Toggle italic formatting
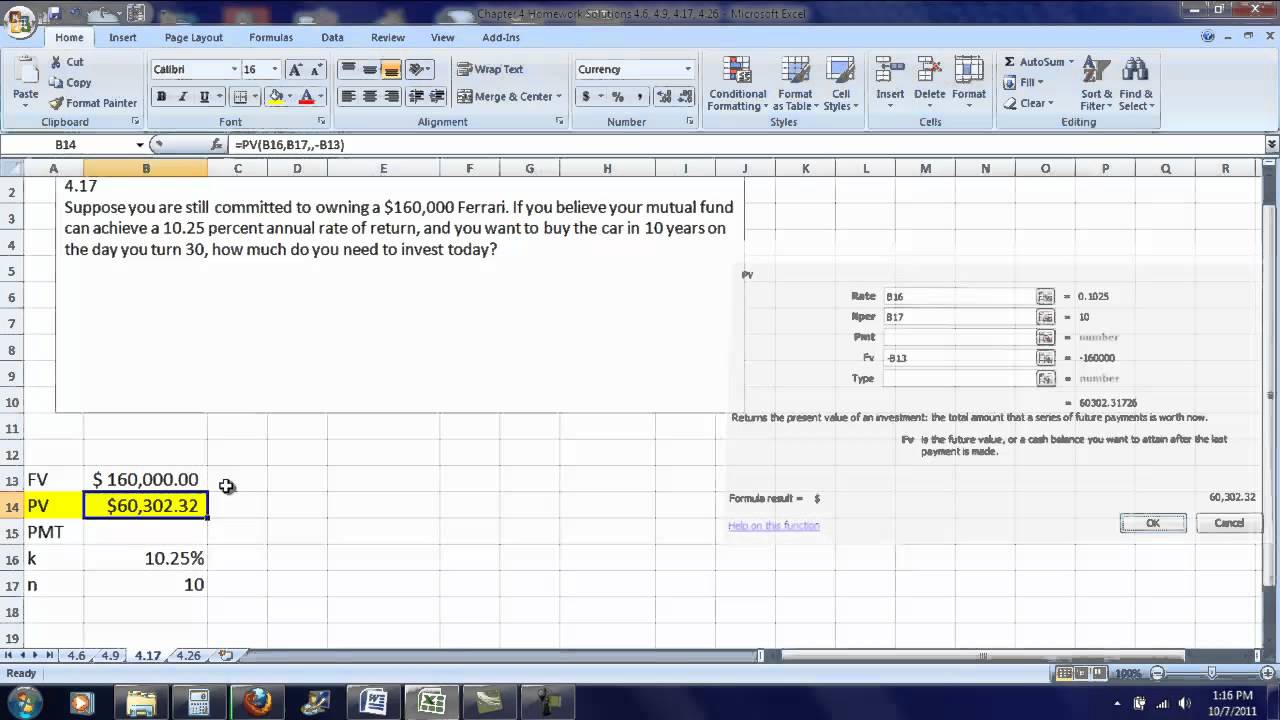The height and width of the screenshot is (720, 1280). point(183,97)
